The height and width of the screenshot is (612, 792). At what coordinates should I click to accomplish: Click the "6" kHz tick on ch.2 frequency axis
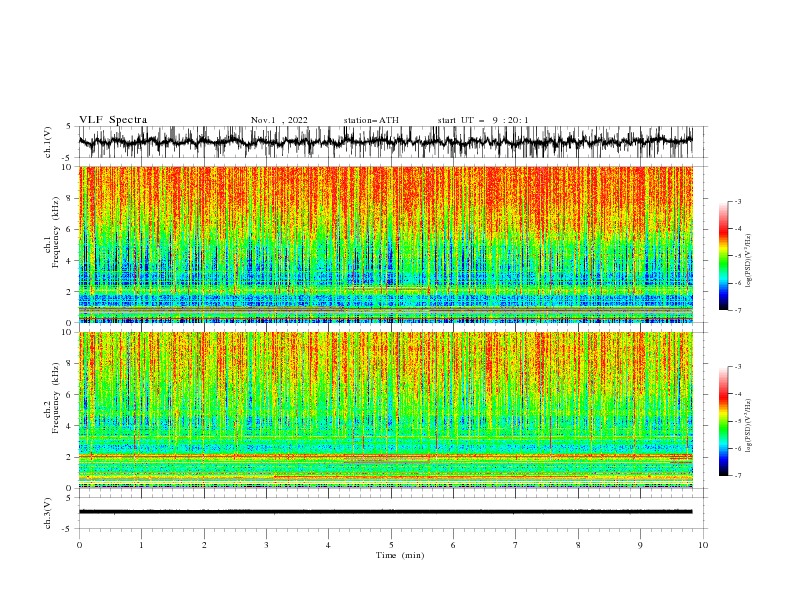pos(70,394)
